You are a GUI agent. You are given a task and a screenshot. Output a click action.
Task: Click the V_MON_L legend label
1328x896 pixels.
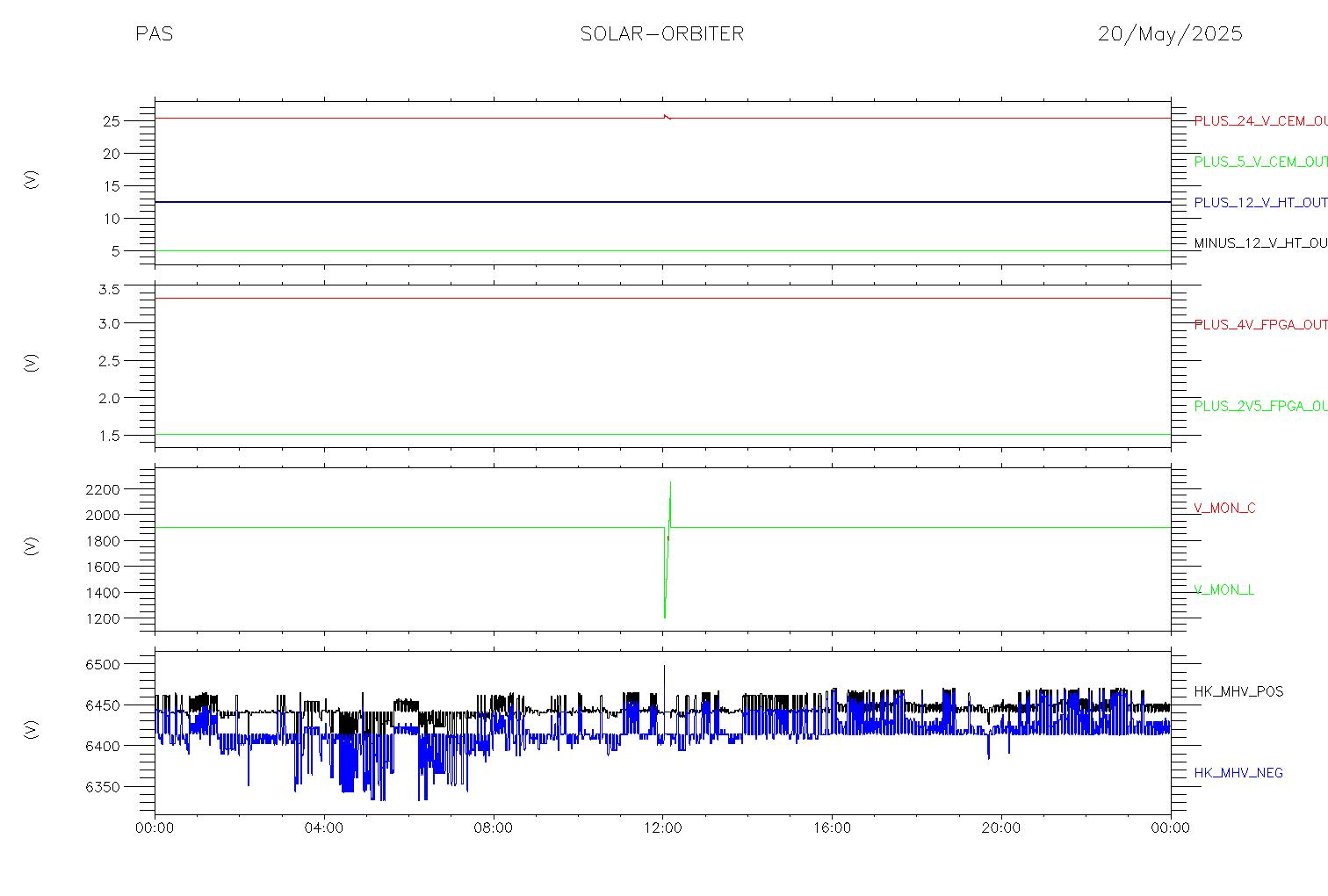(x=1223, y=590)
